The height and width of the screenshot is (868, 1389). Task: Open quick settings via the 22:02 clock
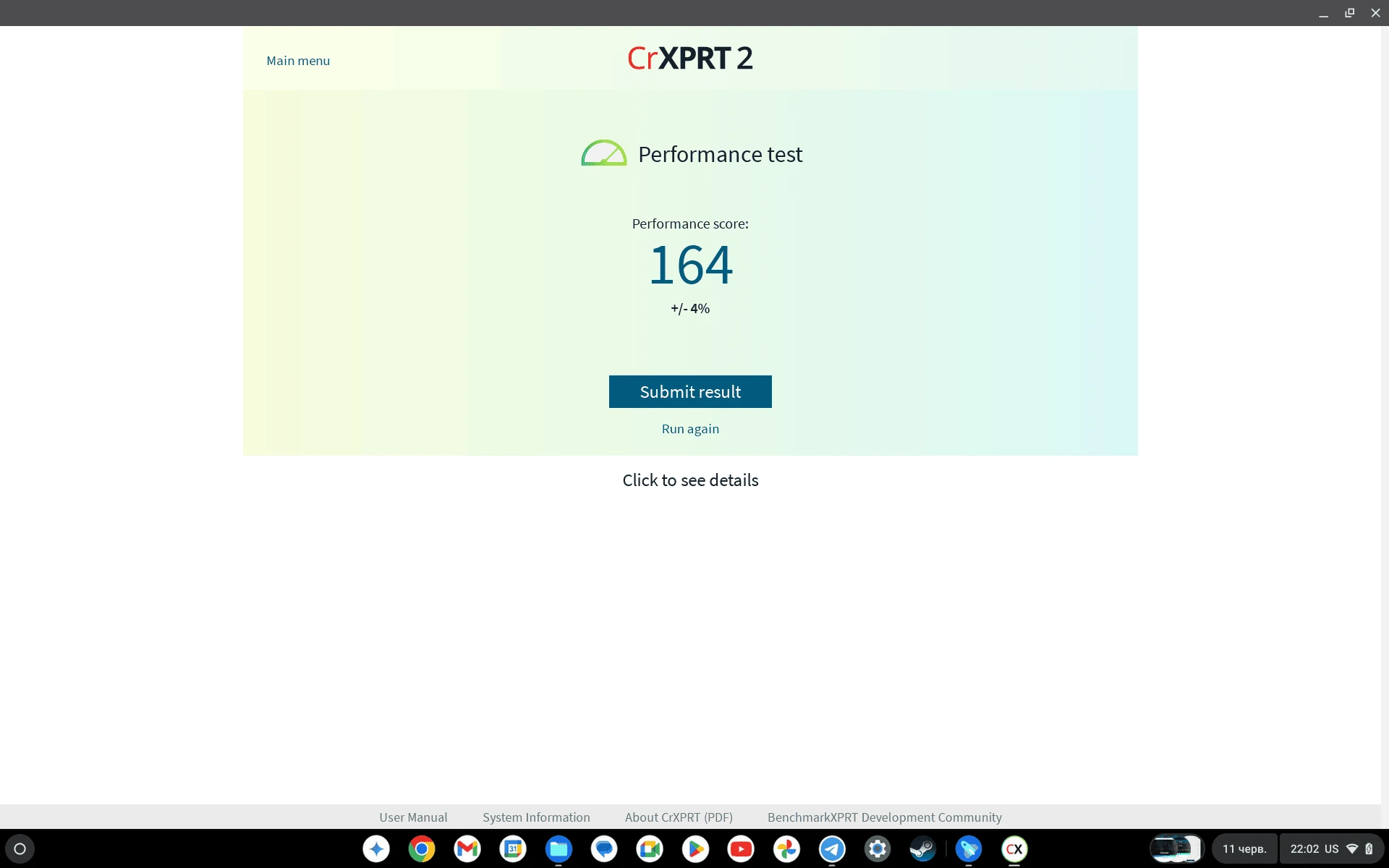coord(1304,848)
